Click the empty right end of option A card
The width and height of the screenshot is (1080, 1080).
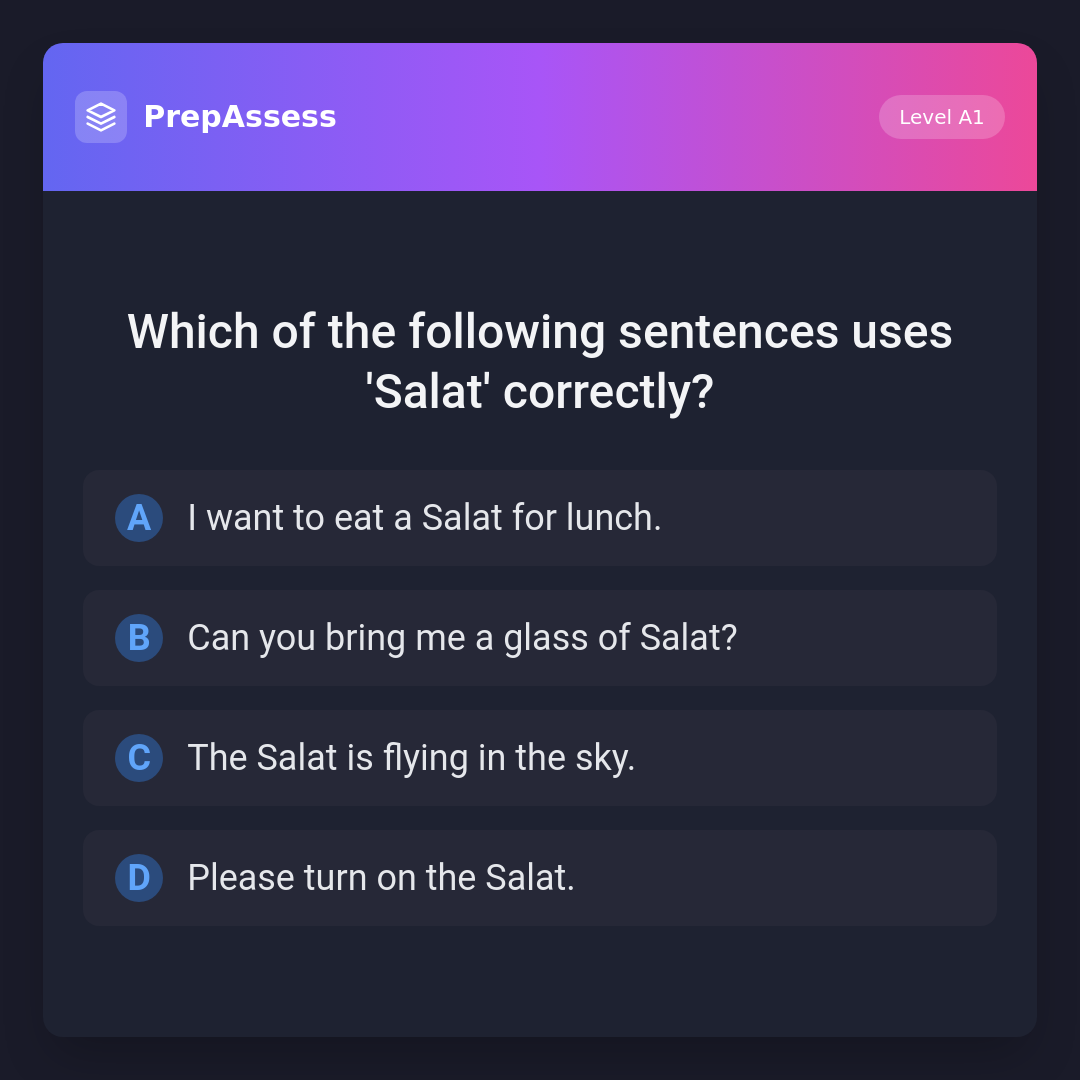900,518
